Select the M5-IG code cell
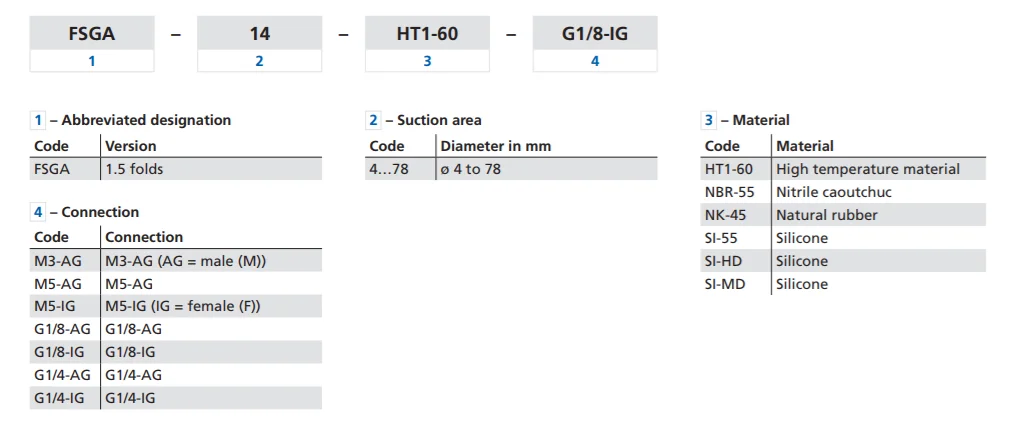Screen dimensions: 1013x425 [65, 306]
